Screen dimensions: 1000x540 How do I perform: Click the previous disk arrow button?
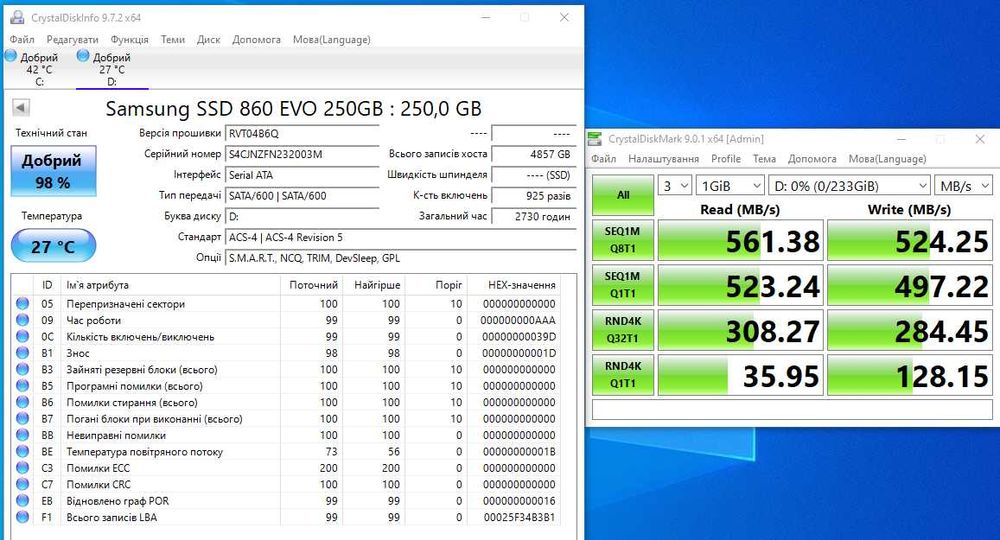(20, 107)
